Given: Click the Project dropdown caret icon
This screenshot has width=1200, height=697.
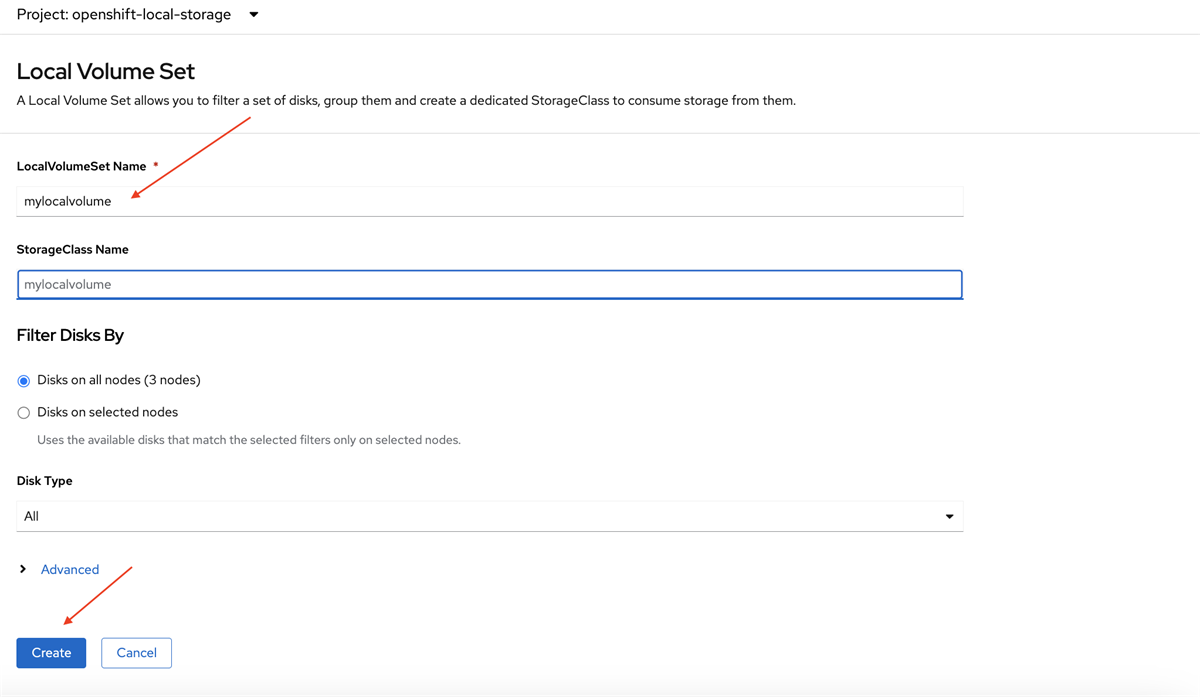Looking at the screenshot, I should [x=253, y=14].
